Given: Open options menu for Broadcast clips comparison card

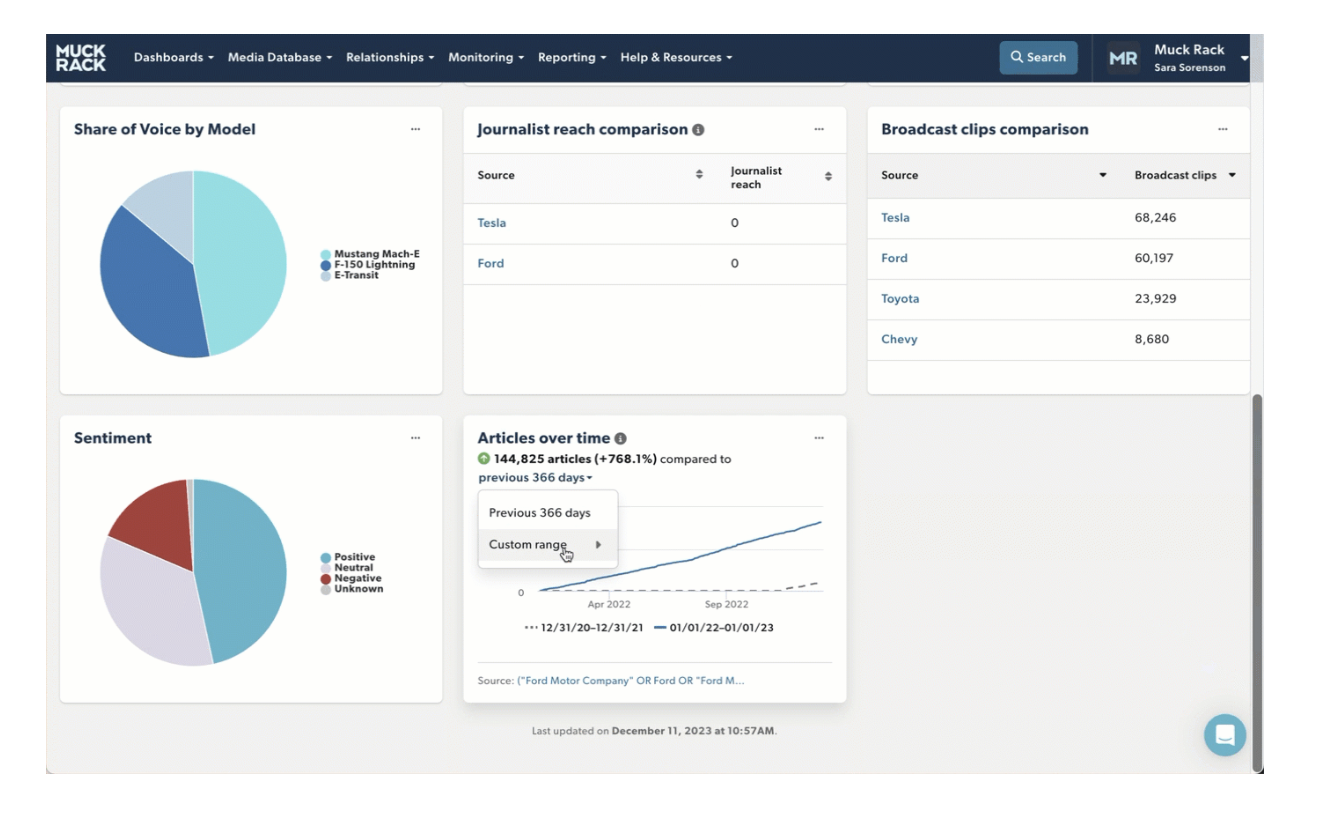Looking at the screenshot, I should pyautogui.click(x=1223, y=129).
